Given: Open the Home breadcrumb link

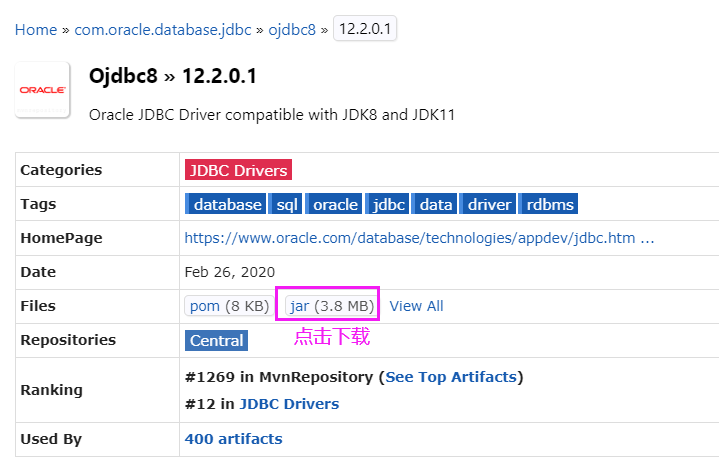Looking at the screenshot, I should point(35,29).
